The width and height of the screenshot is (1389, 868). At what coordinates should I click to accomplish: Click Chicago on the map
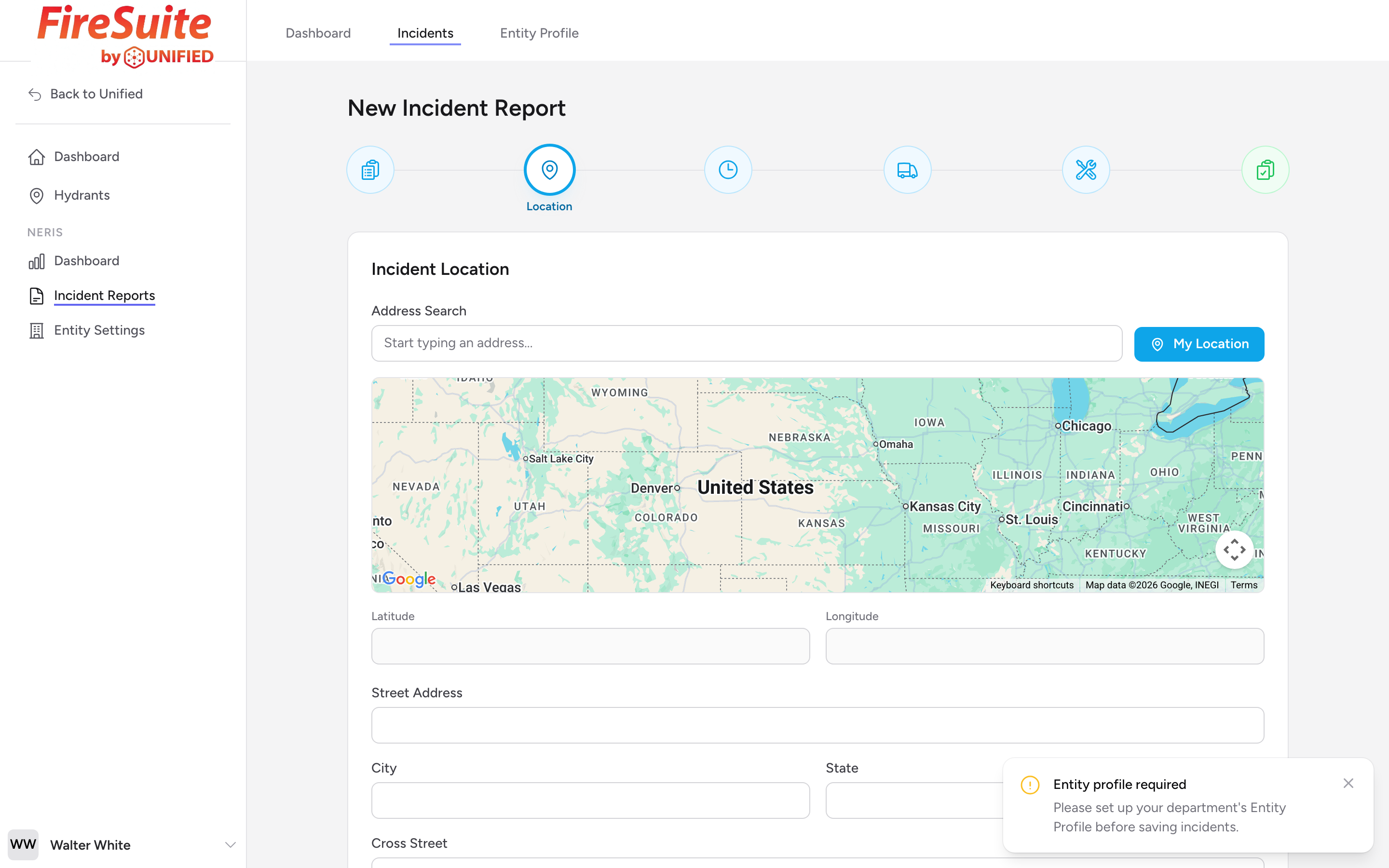(x=1084, y=426)
